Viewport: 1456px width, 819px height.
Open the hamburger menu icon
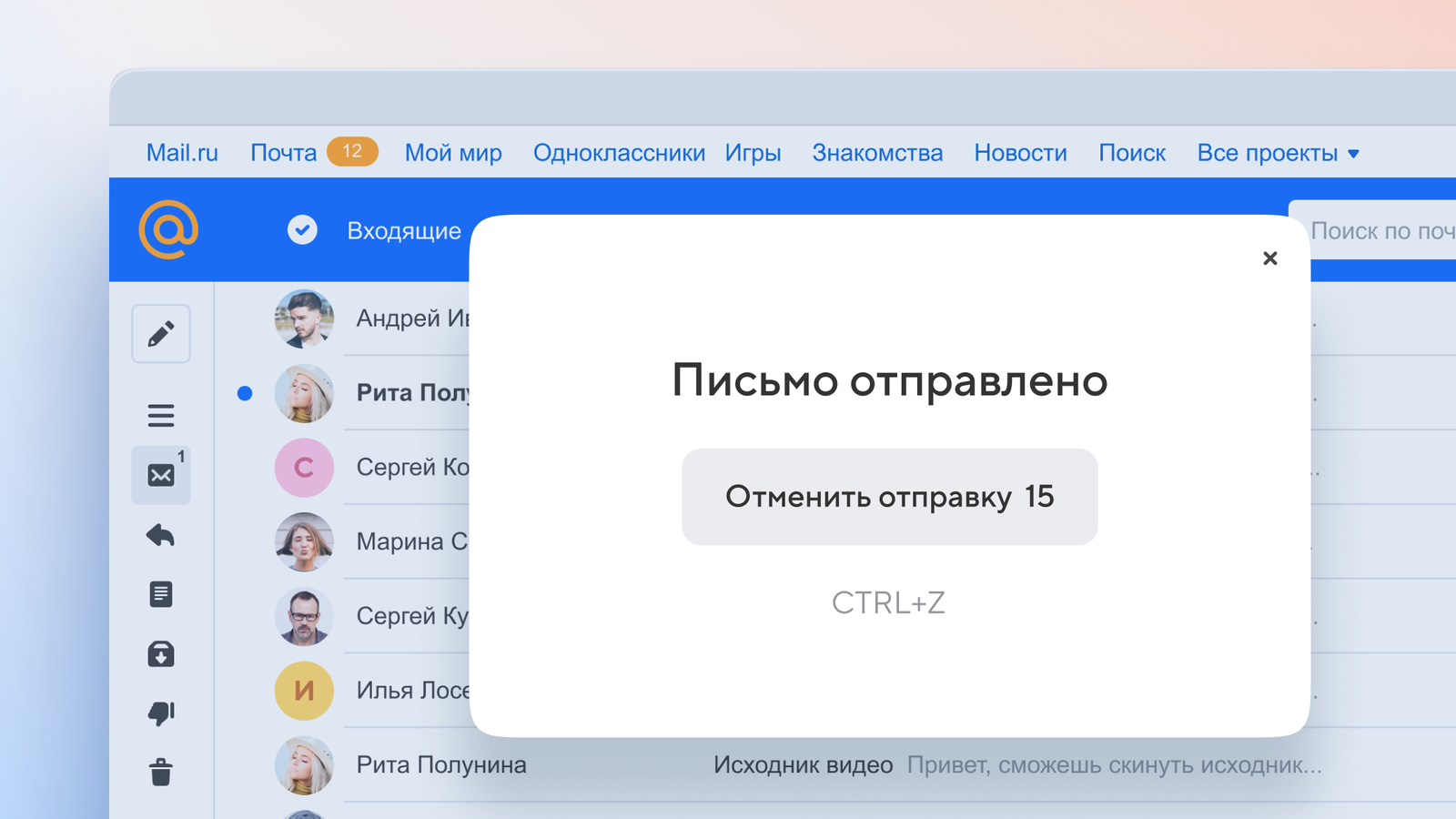(161, 416)
